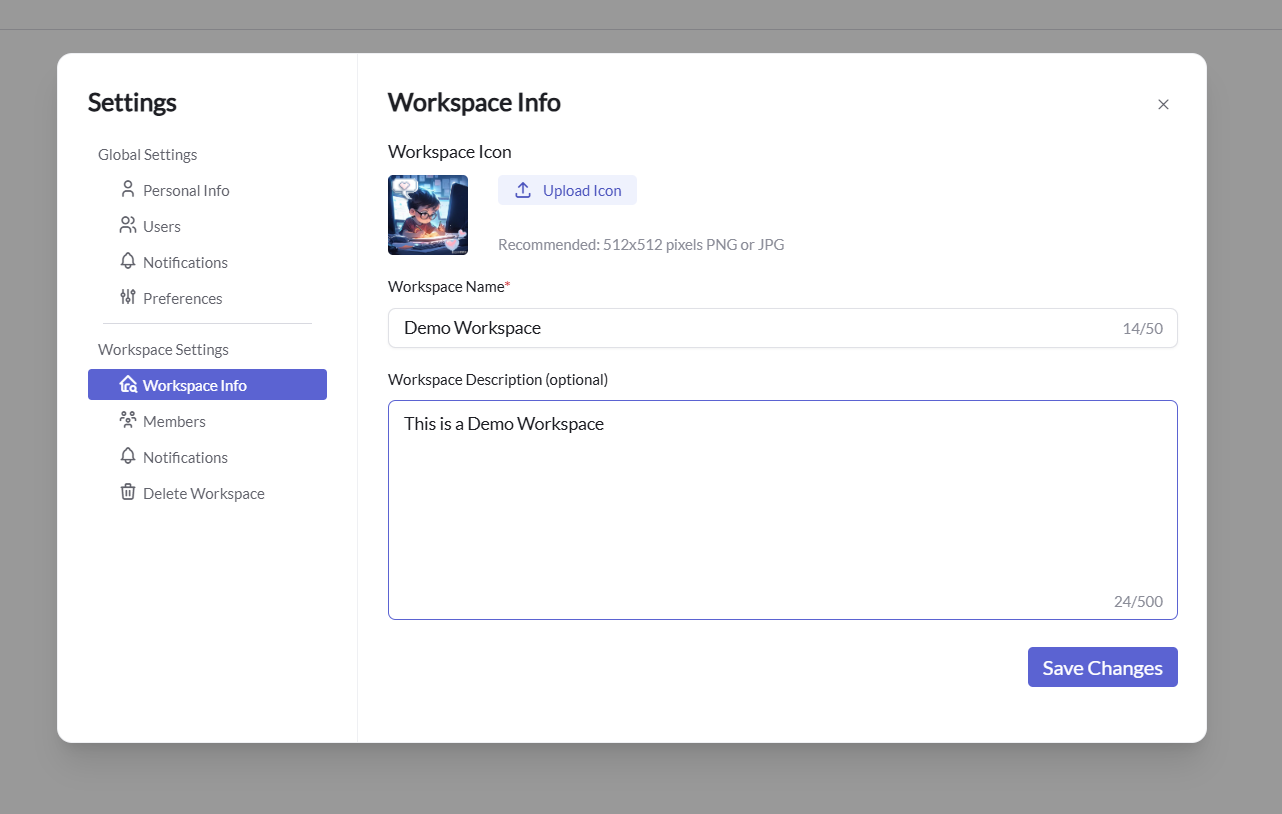Click the workspace icon thumbnail image
This screenshot has width=1282, height=814.
point(427,214)
